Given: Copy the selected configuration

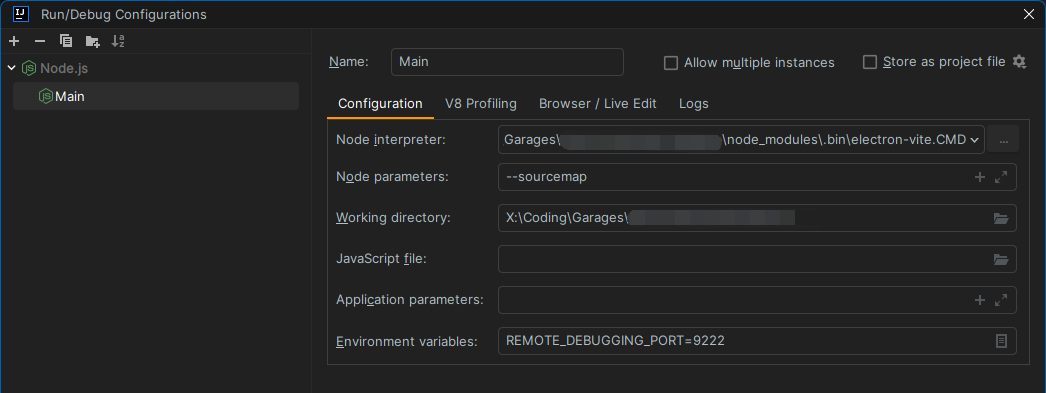Looking at the screenshot, I should pyautogui.click(x=65, y=41).
